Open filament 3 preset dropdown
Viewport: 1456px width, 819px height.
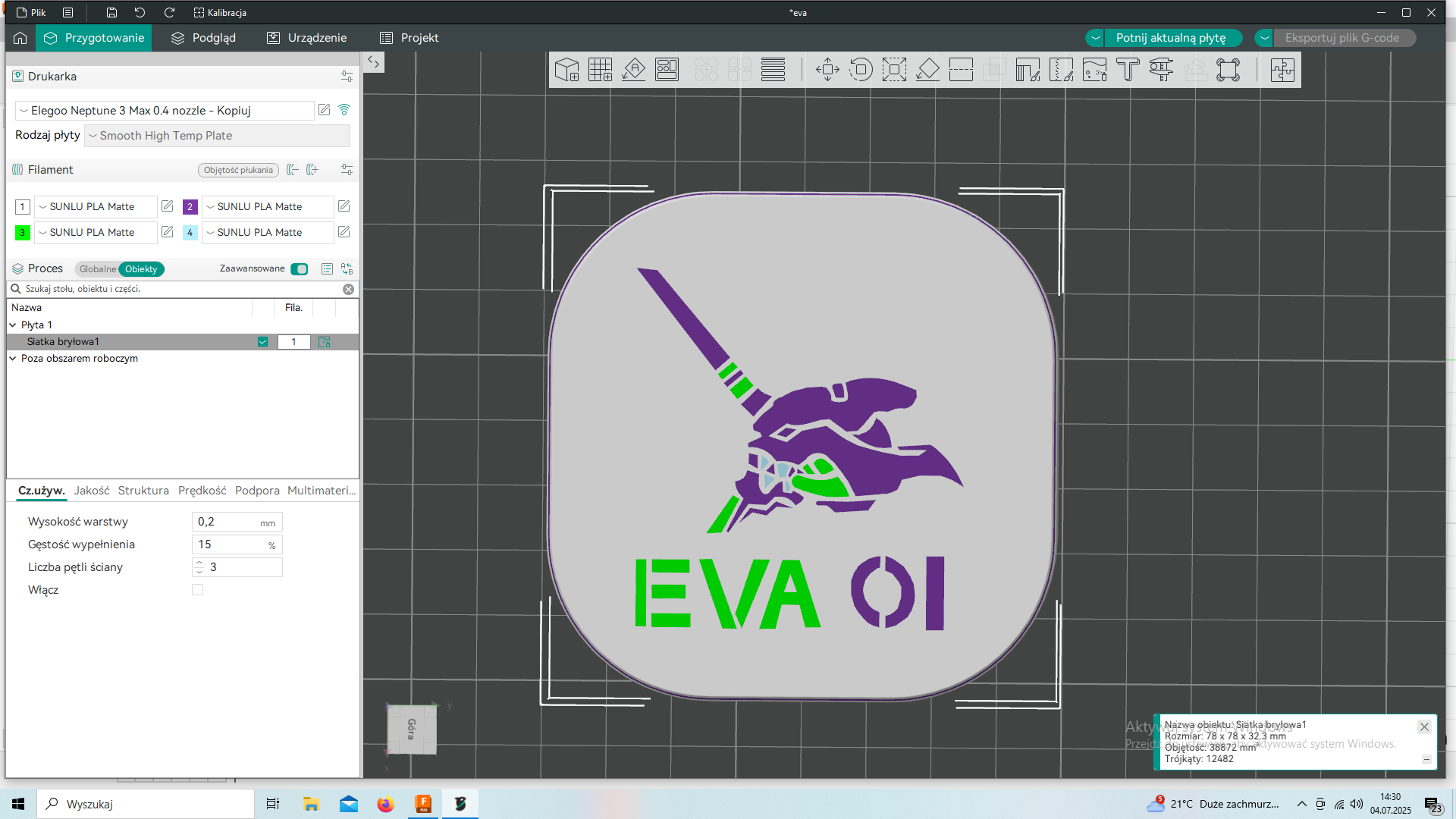pos(96,232)
